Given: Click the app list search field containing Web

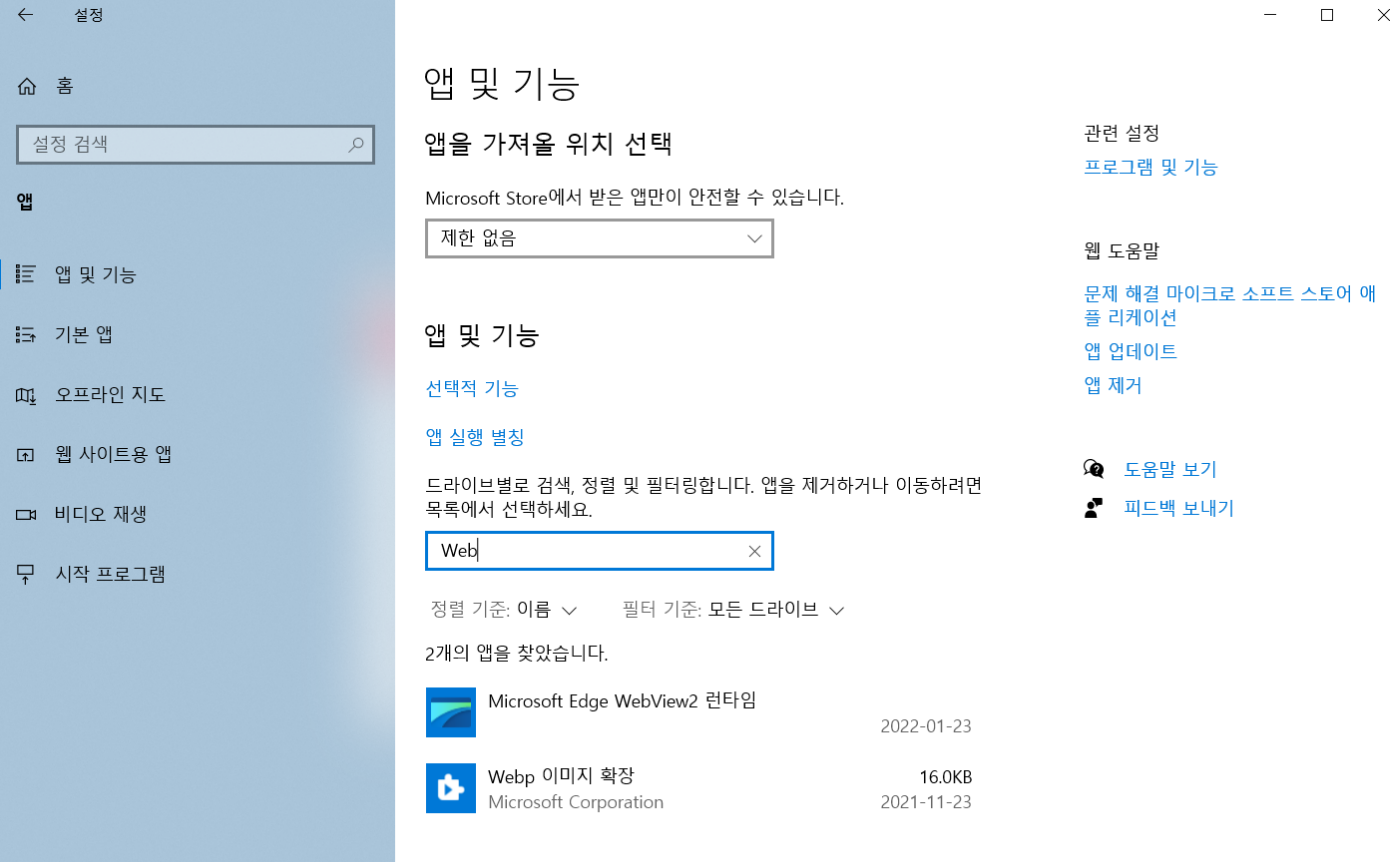Looking at the screenshot, I should [x=599, y=551].
